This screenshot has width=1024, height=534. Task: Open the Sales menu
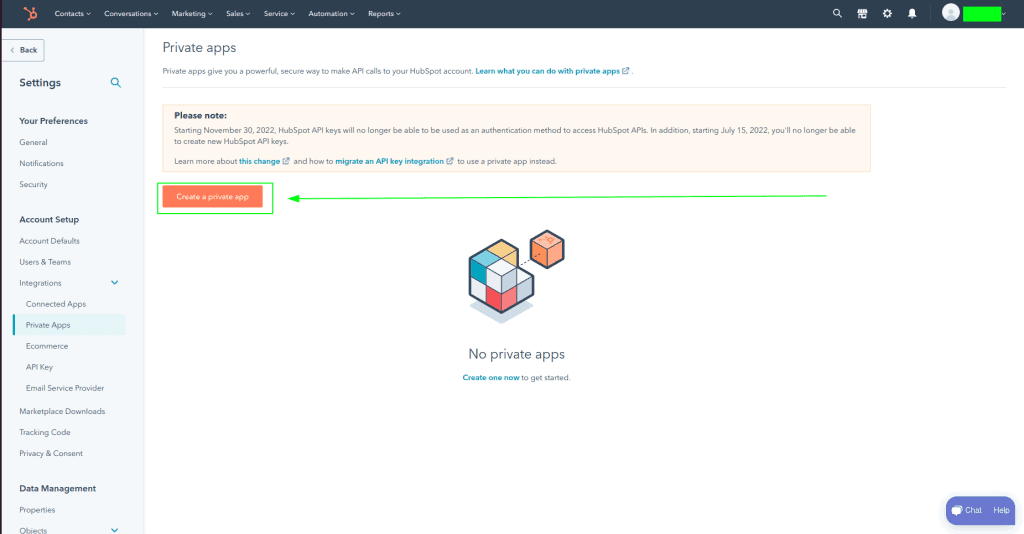pos(238,14)
